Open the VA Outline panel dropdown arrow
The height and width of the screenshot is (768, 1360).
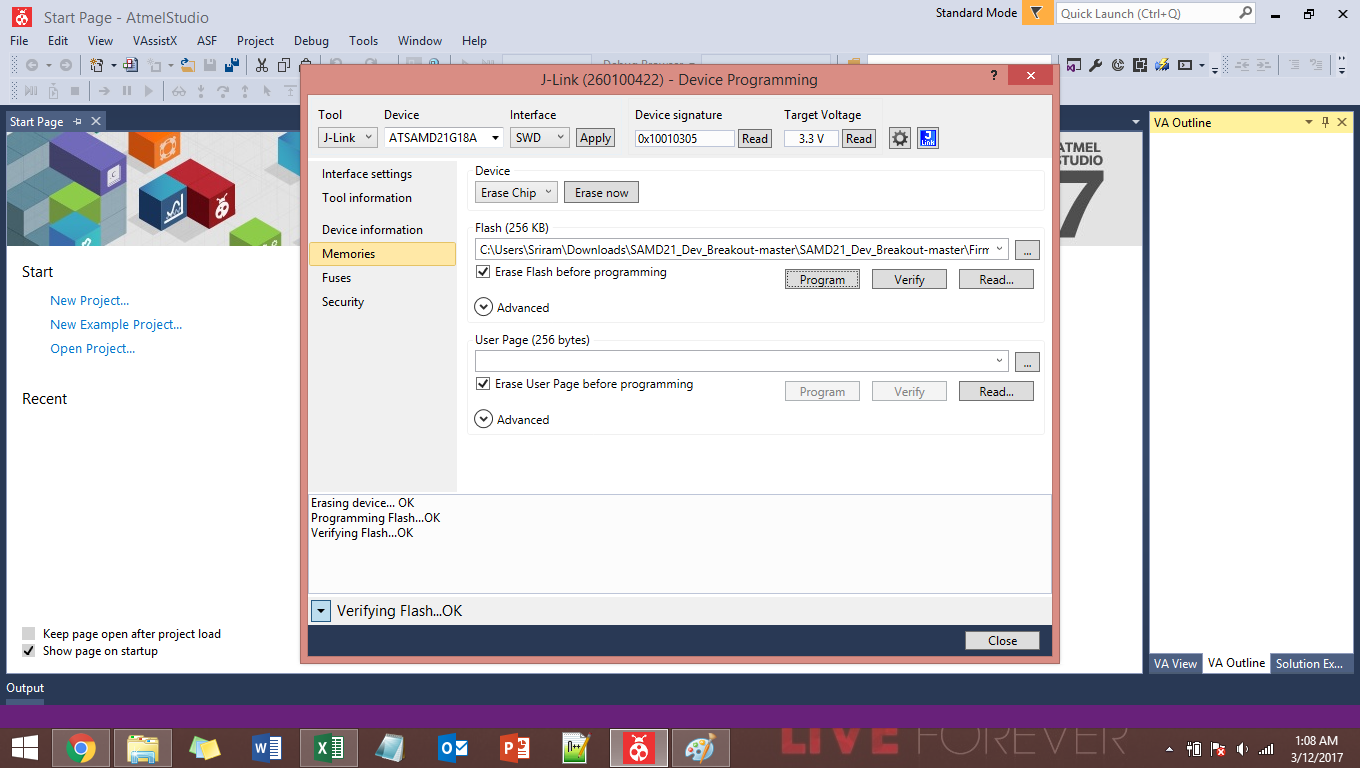pos(1308,122)
